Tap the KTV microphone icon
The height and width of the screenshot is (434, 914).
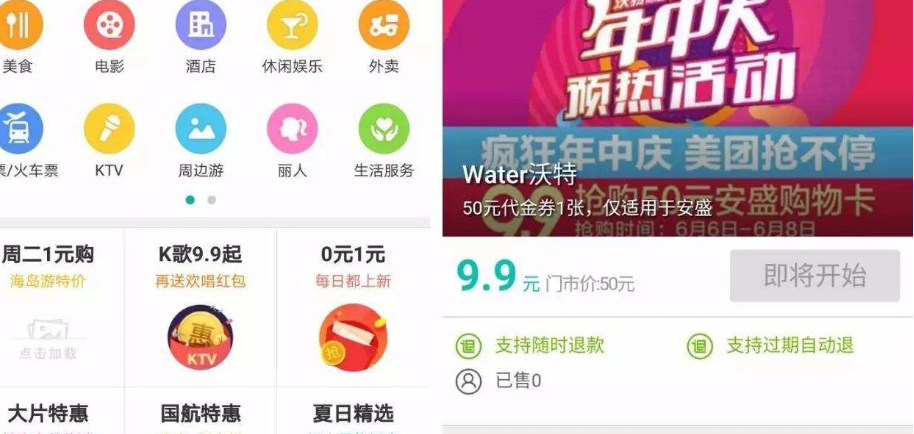tap(109, 128)
